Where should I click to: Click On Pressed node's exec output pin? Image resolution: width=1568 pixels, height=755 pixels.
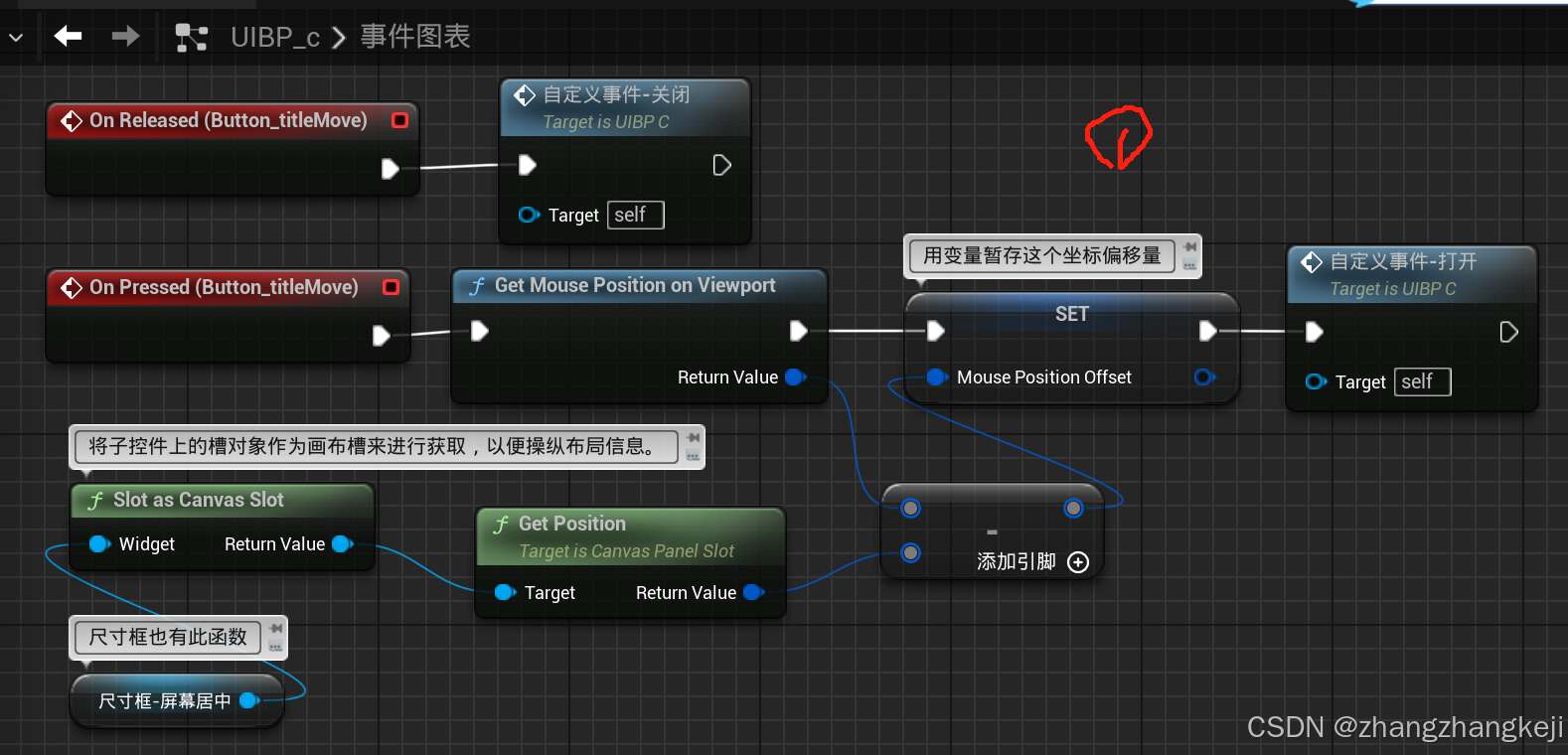(x=381, y=336)
